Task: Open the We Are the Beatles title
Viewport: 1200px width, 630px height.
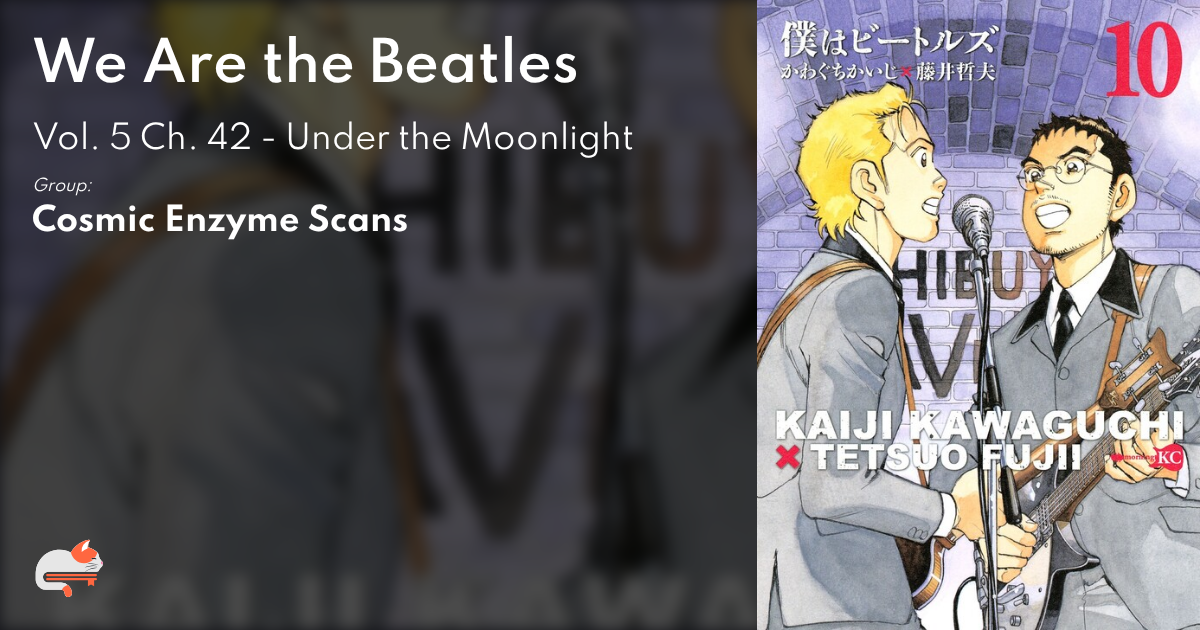Action: click(306, 63)
